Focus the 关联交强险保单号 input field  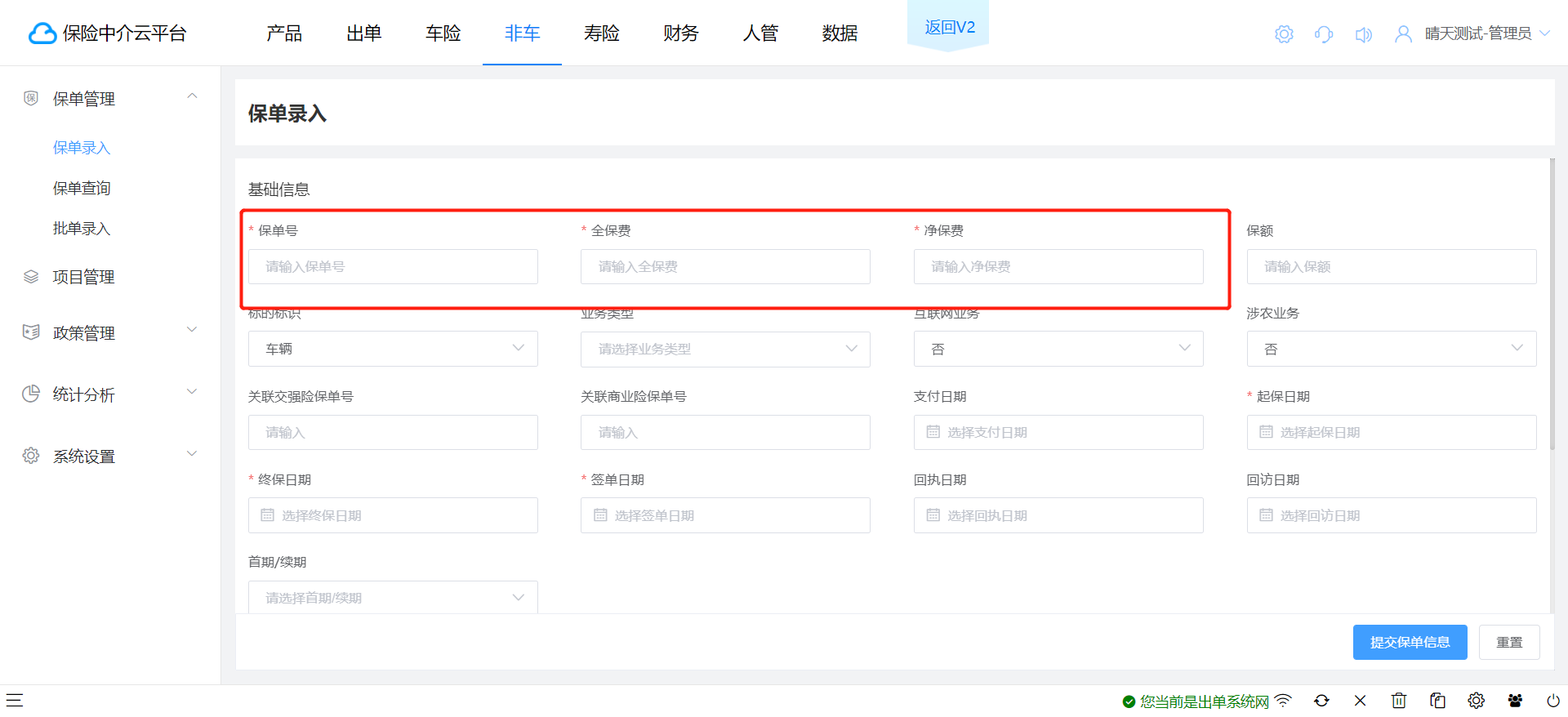pos(393,432)
